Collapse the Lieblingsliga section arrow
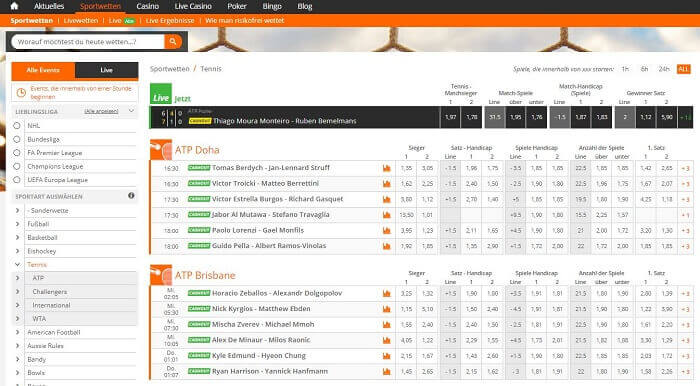 point(131,111)
